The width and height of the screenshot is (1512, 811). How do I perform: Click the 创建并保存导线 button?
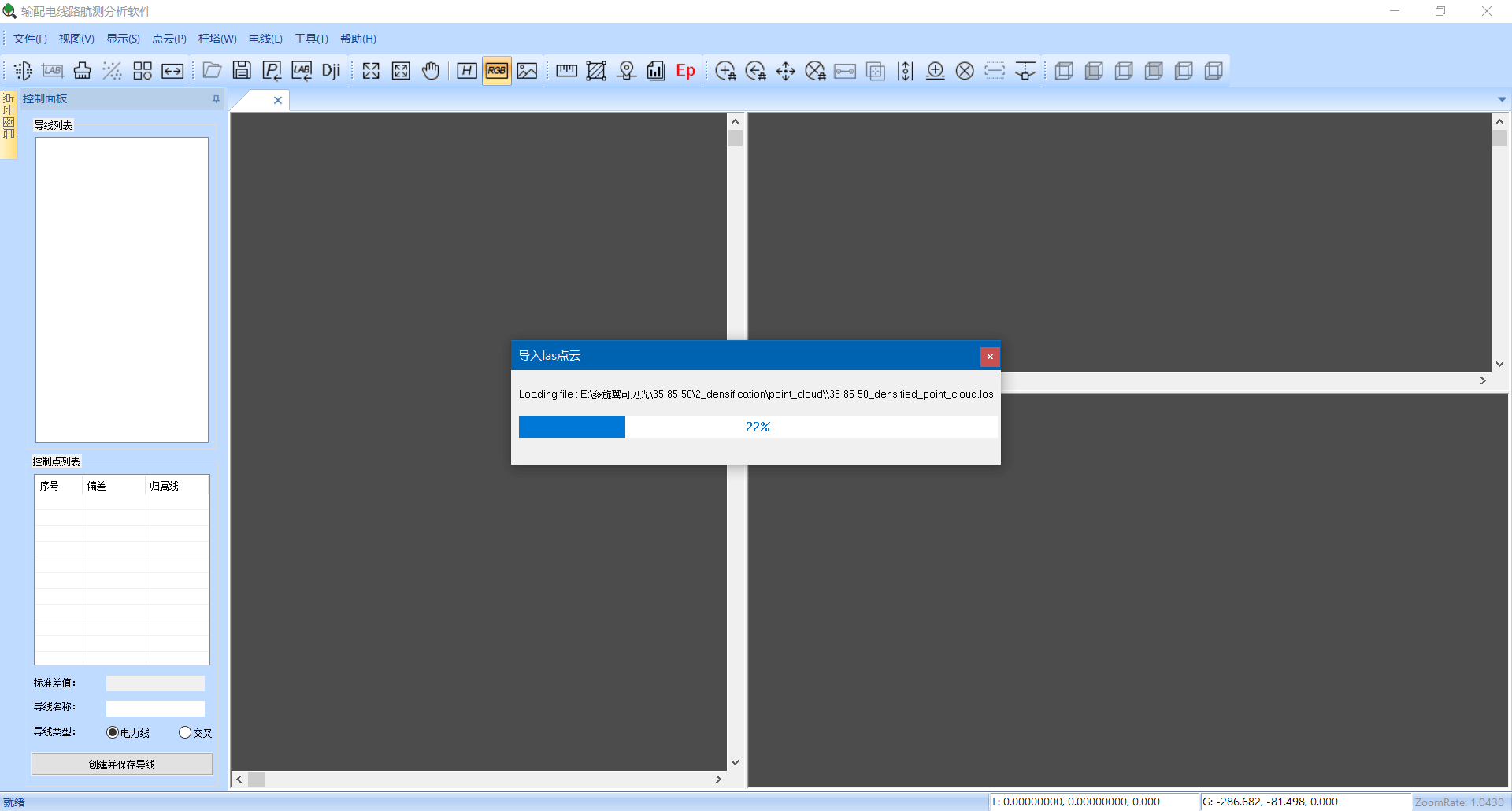coord(121,763)
